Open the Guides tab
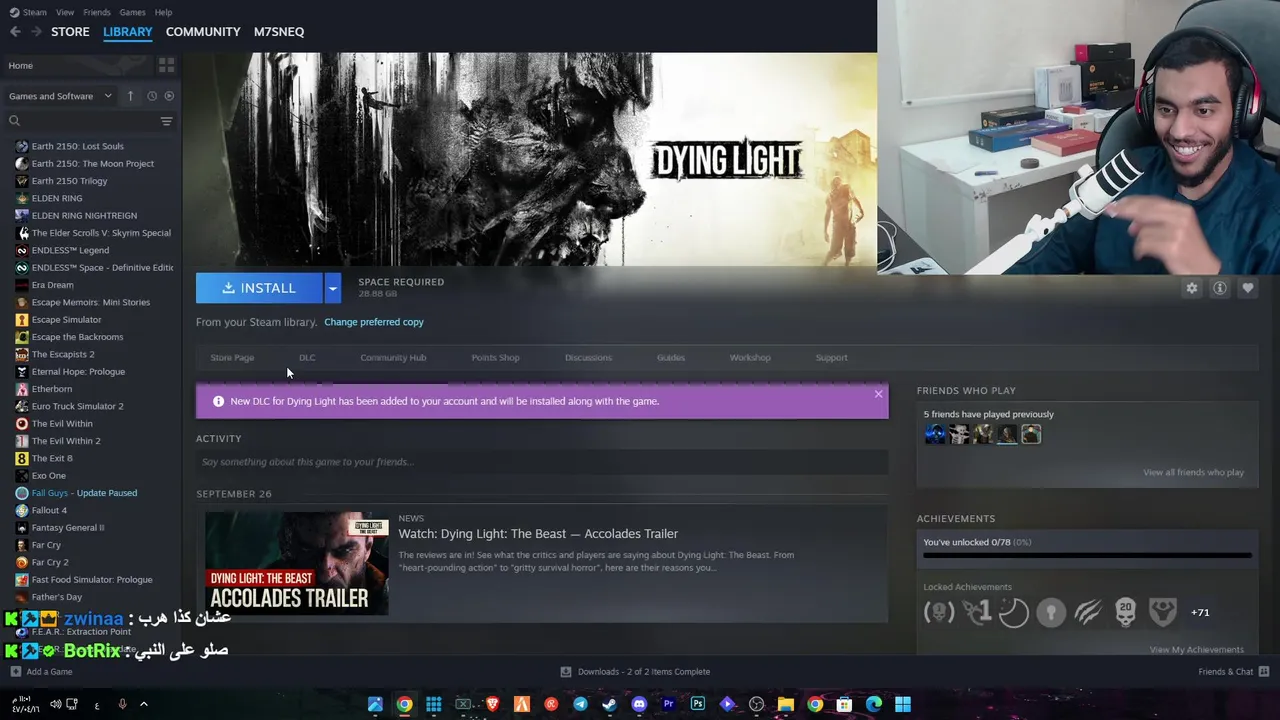The height and width of the screenshot is (720, 1280). point(670,357)
